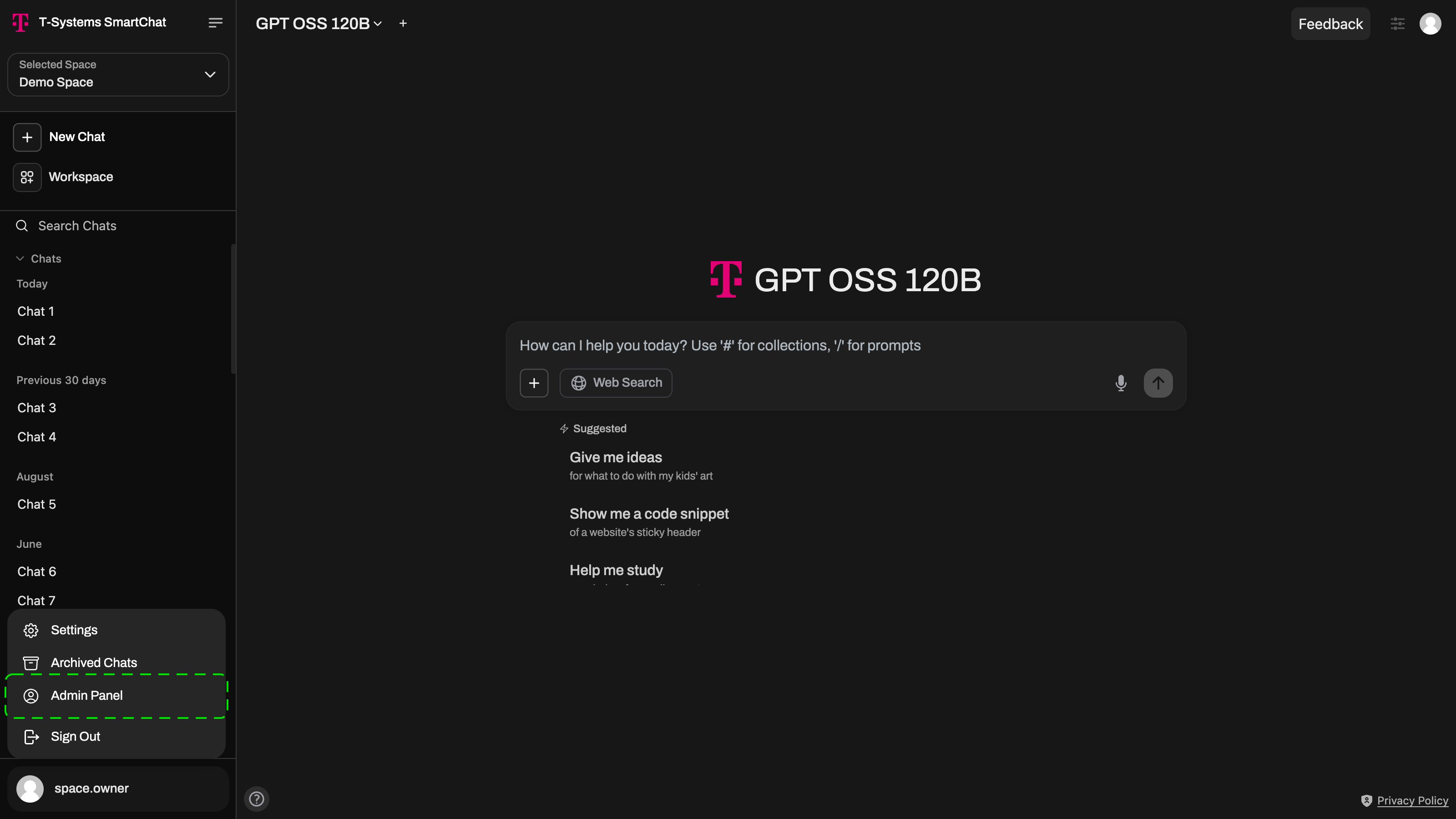
Task: Open chat controls sliders icon at top right
Action: pyautogui.click(x=1397, y=24)
